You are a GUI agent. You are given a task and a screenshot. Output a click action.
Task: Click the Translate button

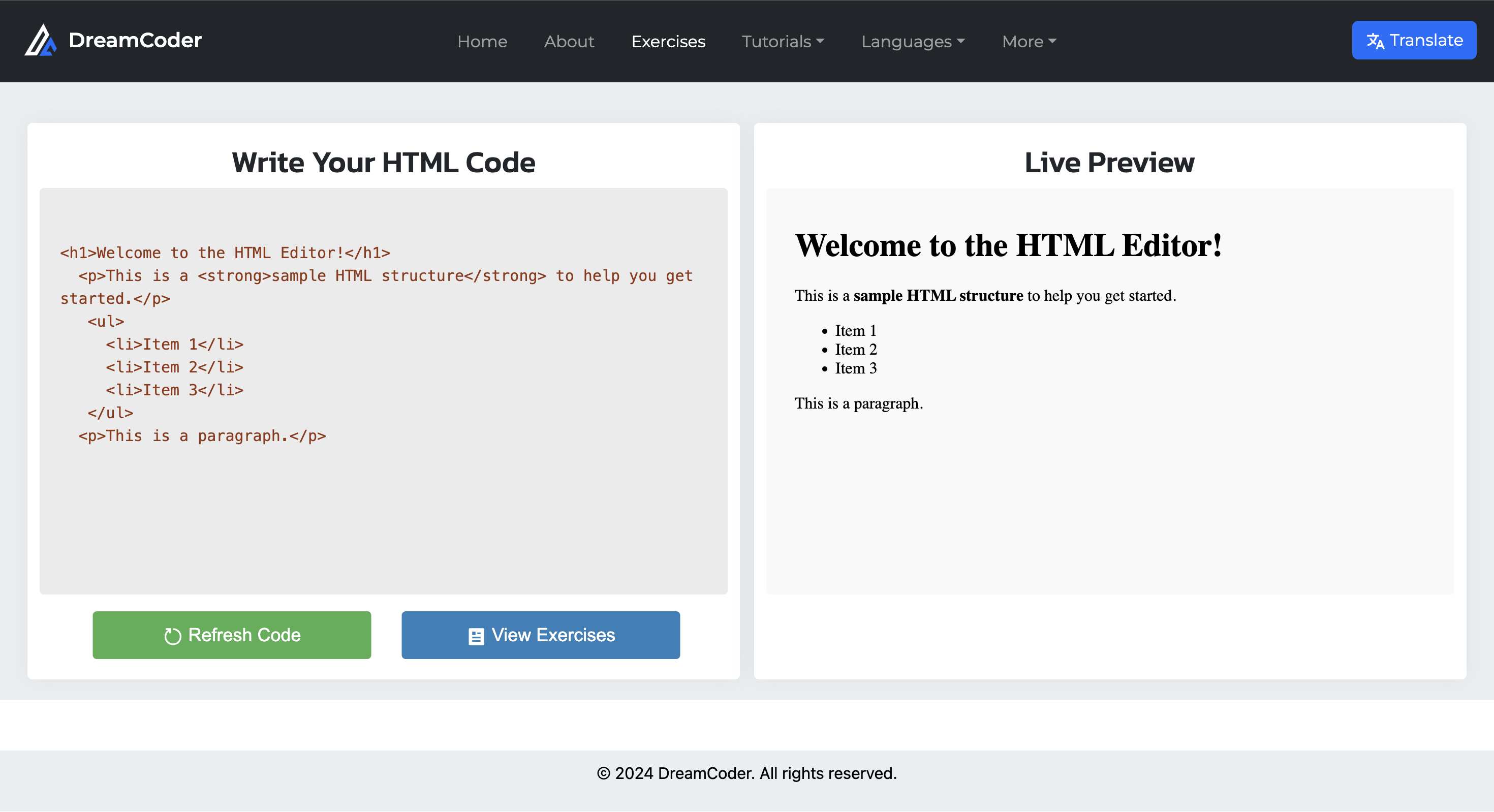pyautogui.click(x=1414, y=40)
